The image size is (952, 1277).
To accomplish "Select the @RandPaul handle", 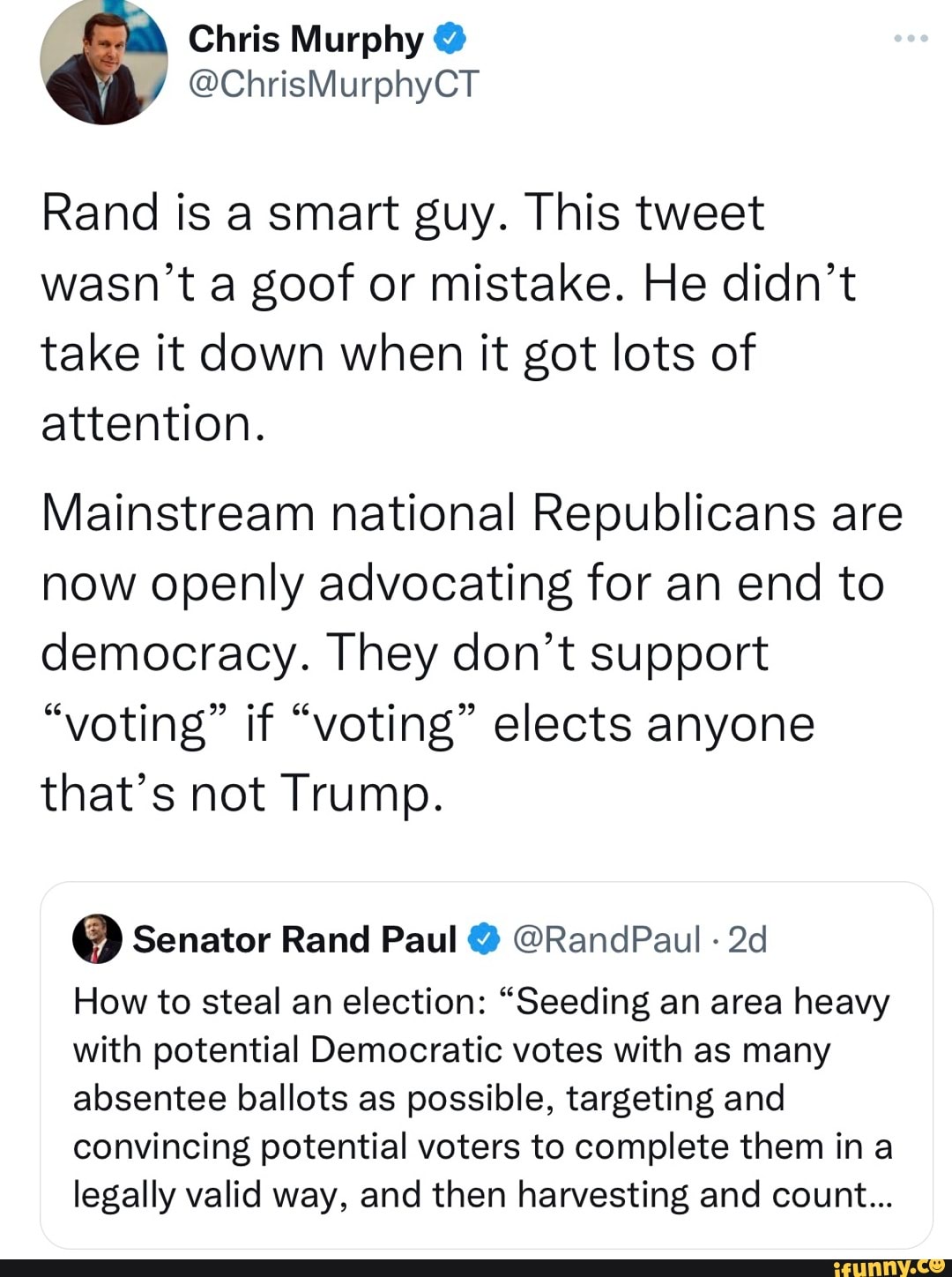I will tap(606, 940).
